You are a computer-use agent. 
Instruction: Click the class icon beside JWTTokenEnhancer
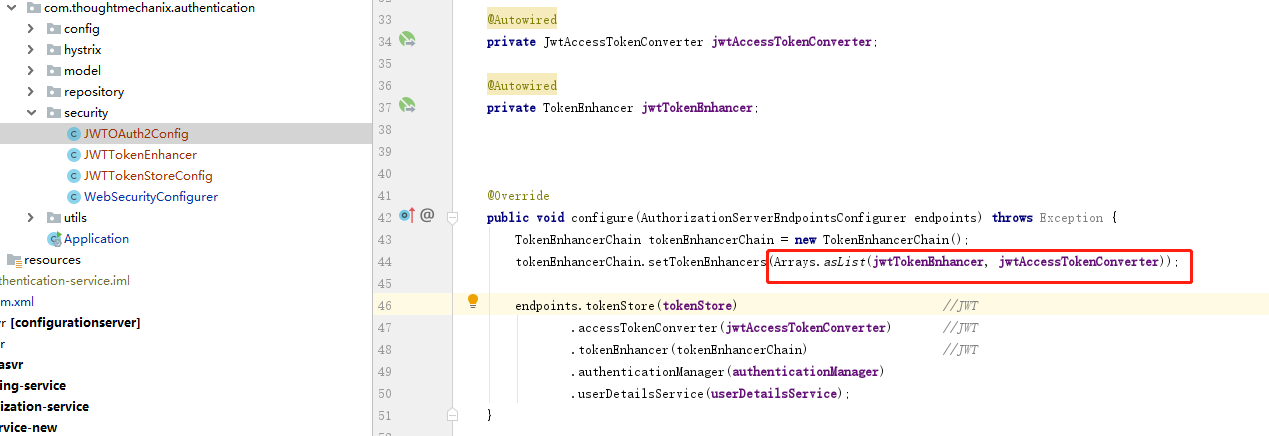(x=73, y=155)
